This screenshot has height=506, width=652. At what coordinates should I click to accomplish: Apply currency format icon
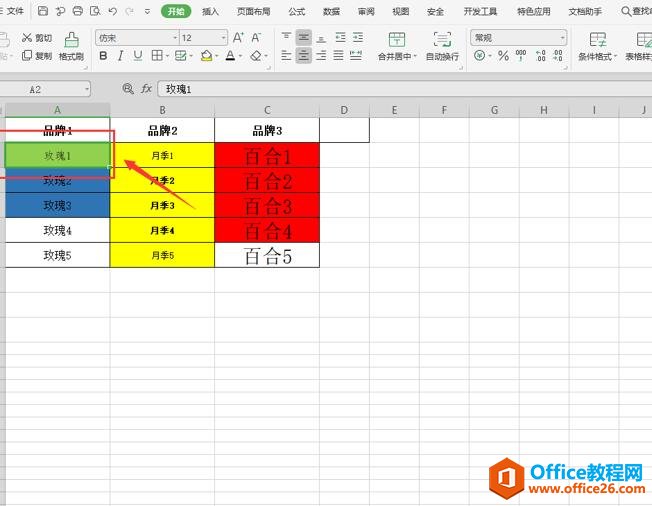[479, 55]
